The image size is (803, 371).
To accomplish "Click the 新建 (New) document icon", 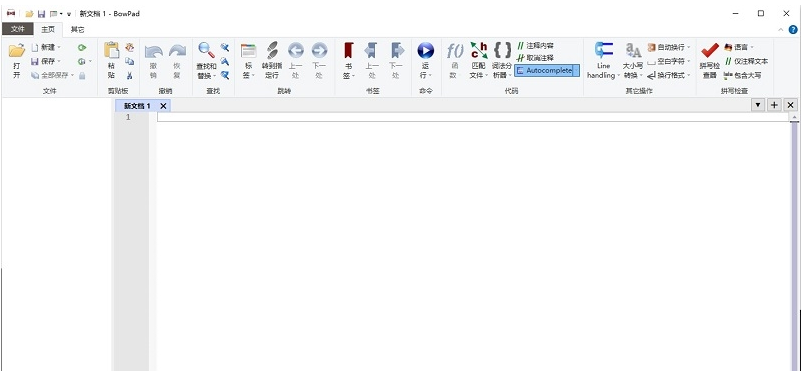I will [x=35, y=47].
